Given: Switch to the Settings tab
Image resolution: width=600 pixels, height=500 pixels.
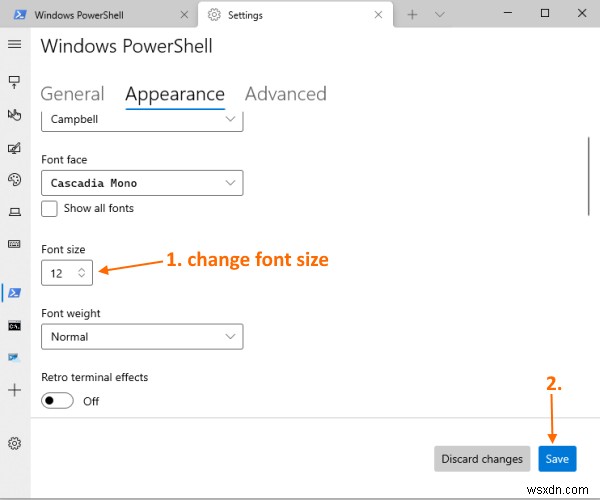Looking at the screenshot, I should [x=295, y=15].
